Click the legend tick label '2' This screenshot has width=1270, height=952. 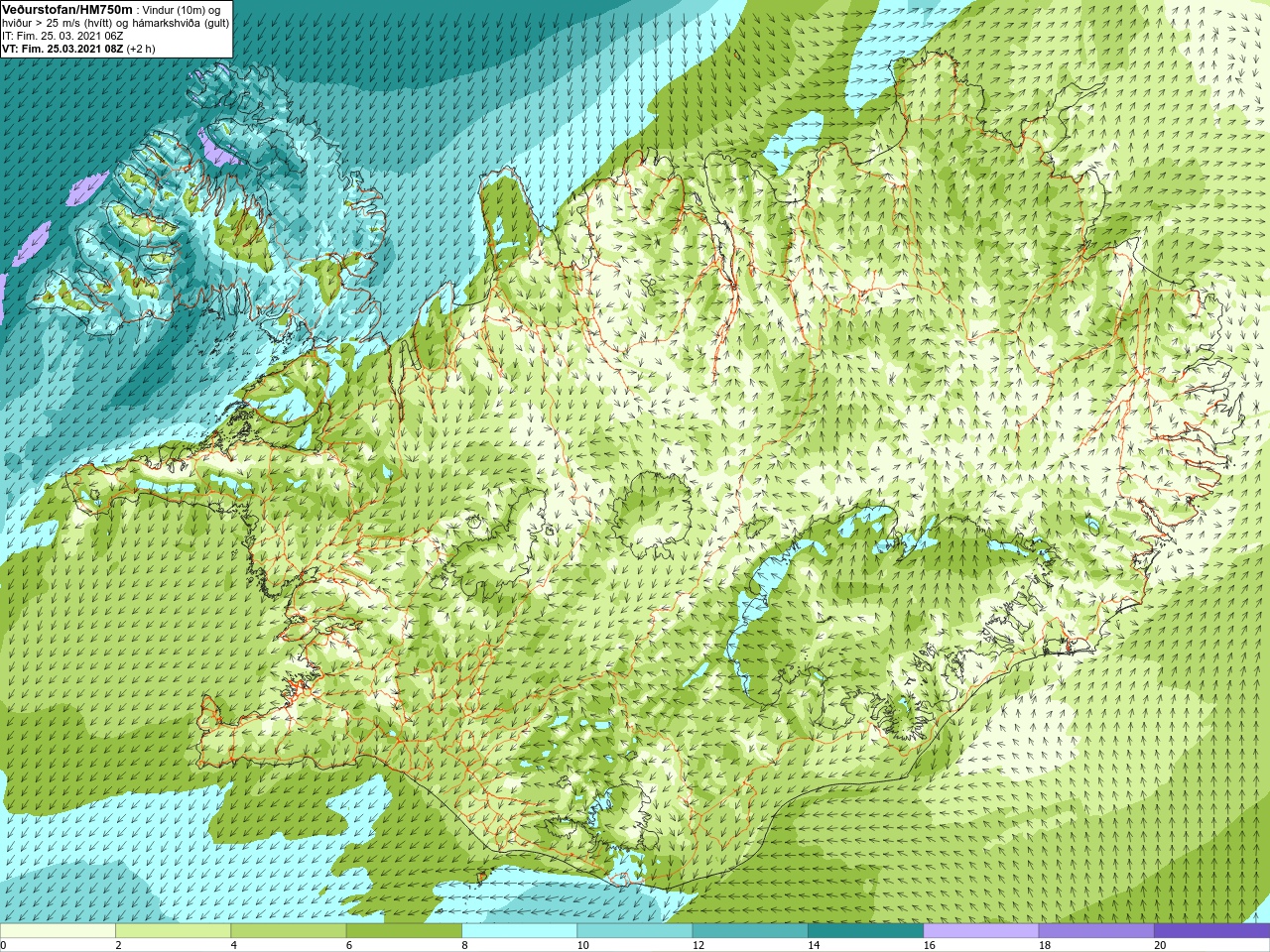118,945
